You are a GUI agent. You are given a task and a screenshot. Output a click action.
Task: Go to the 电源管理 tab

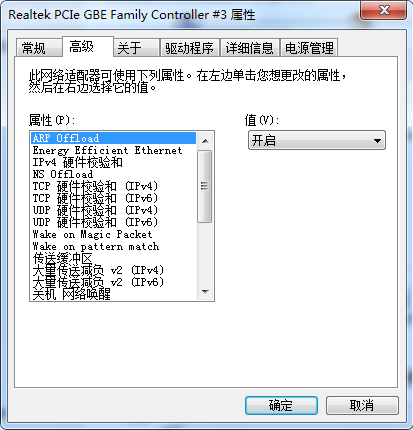[x=309, y=48]
